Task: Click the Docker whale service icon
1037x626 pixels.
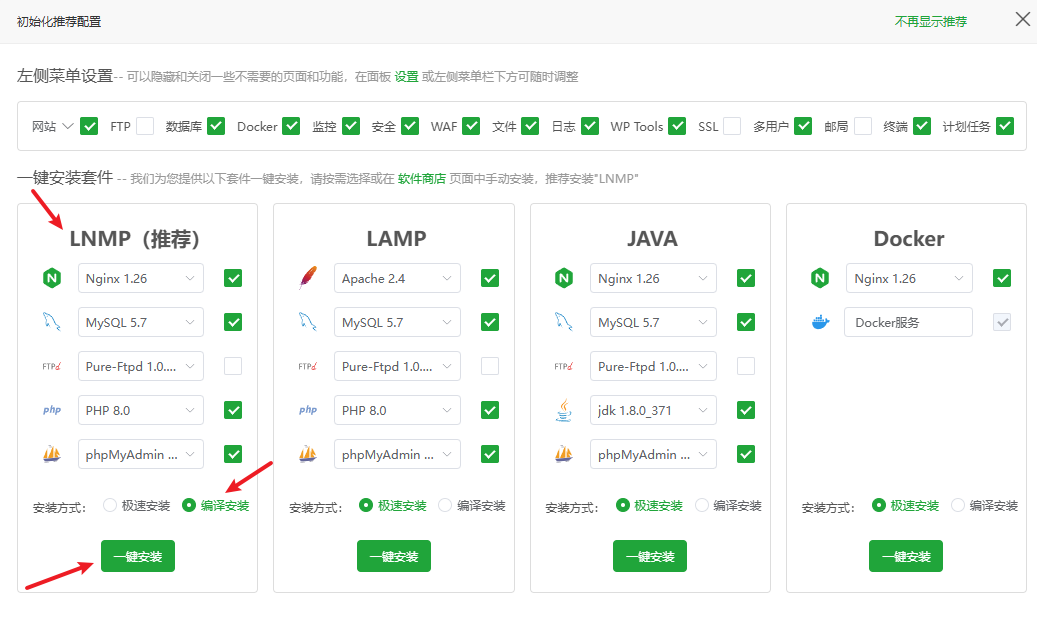Action: [x=820, y=322]
